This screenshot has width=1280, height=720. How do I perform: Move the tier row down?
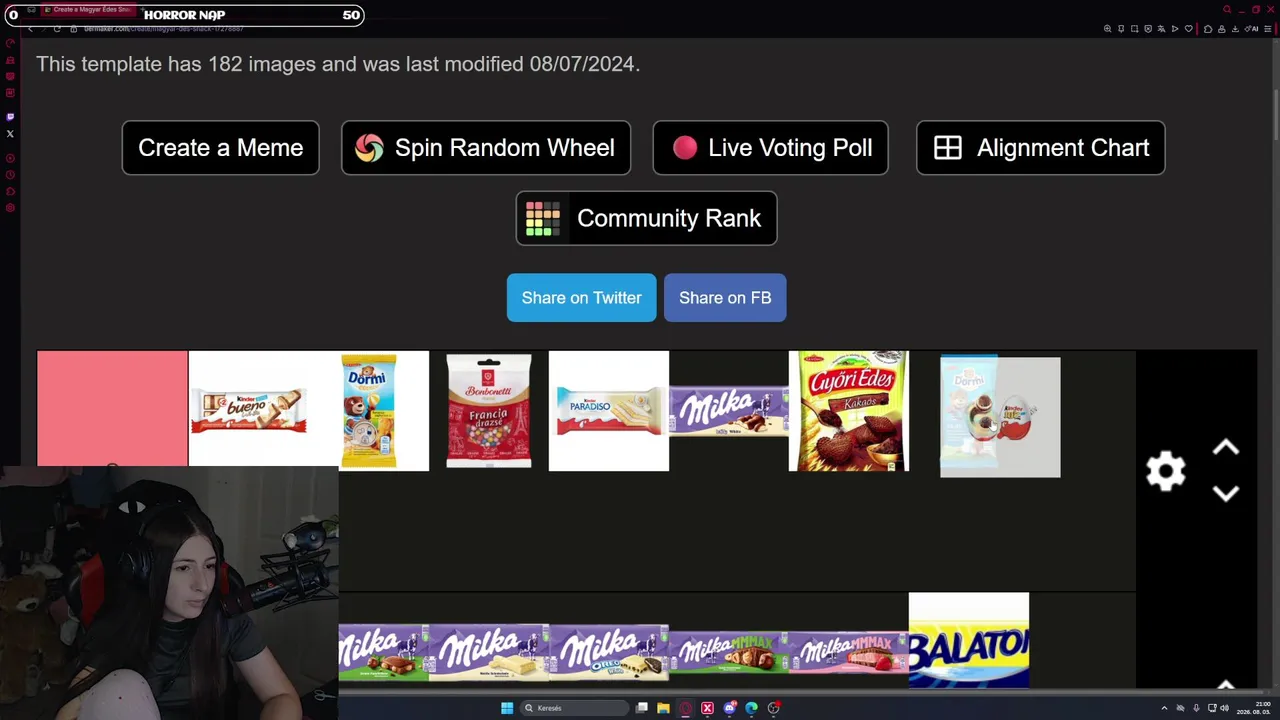[1226, 493]
